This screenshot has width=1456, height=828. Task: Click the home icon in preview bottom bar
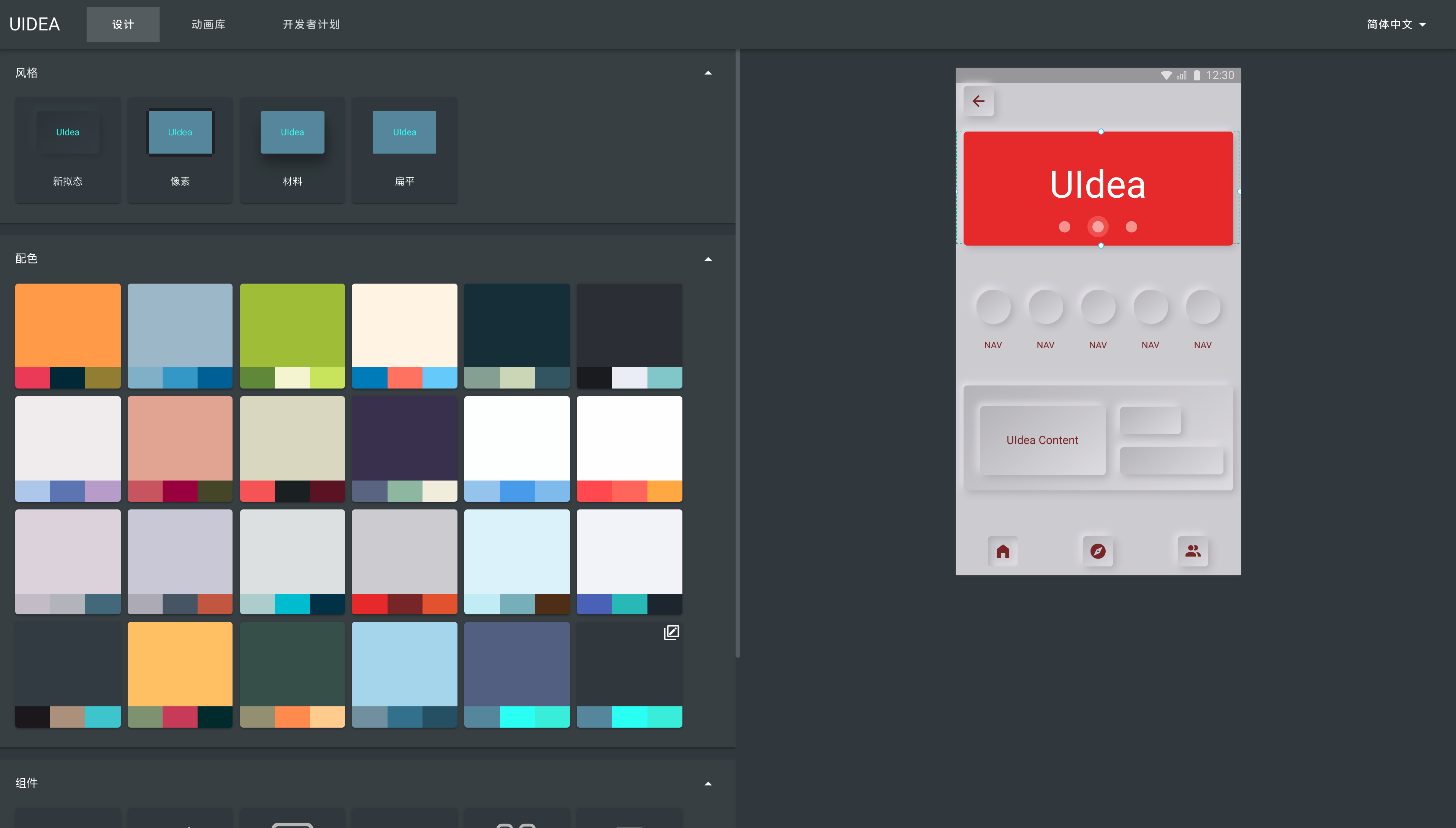tap(1002, 551)
